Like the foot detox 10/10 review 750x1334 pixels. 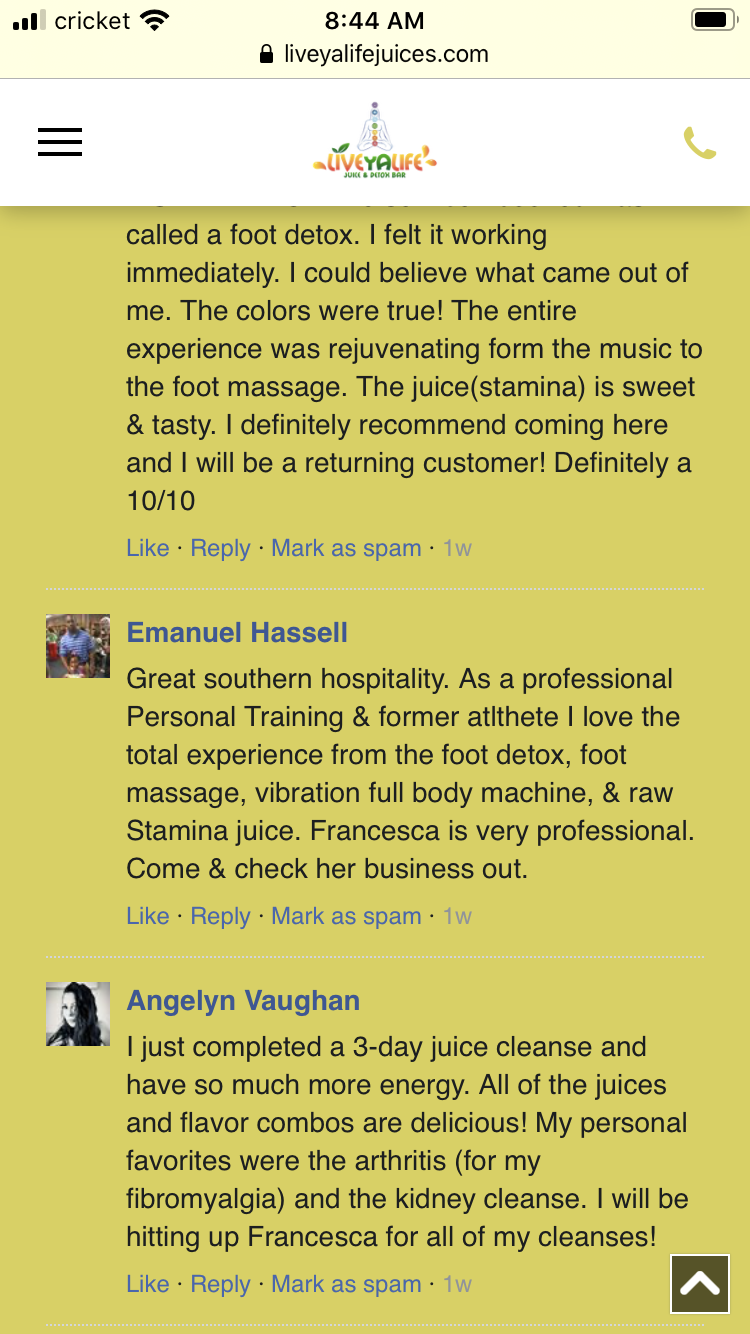[x=147, y=548]
